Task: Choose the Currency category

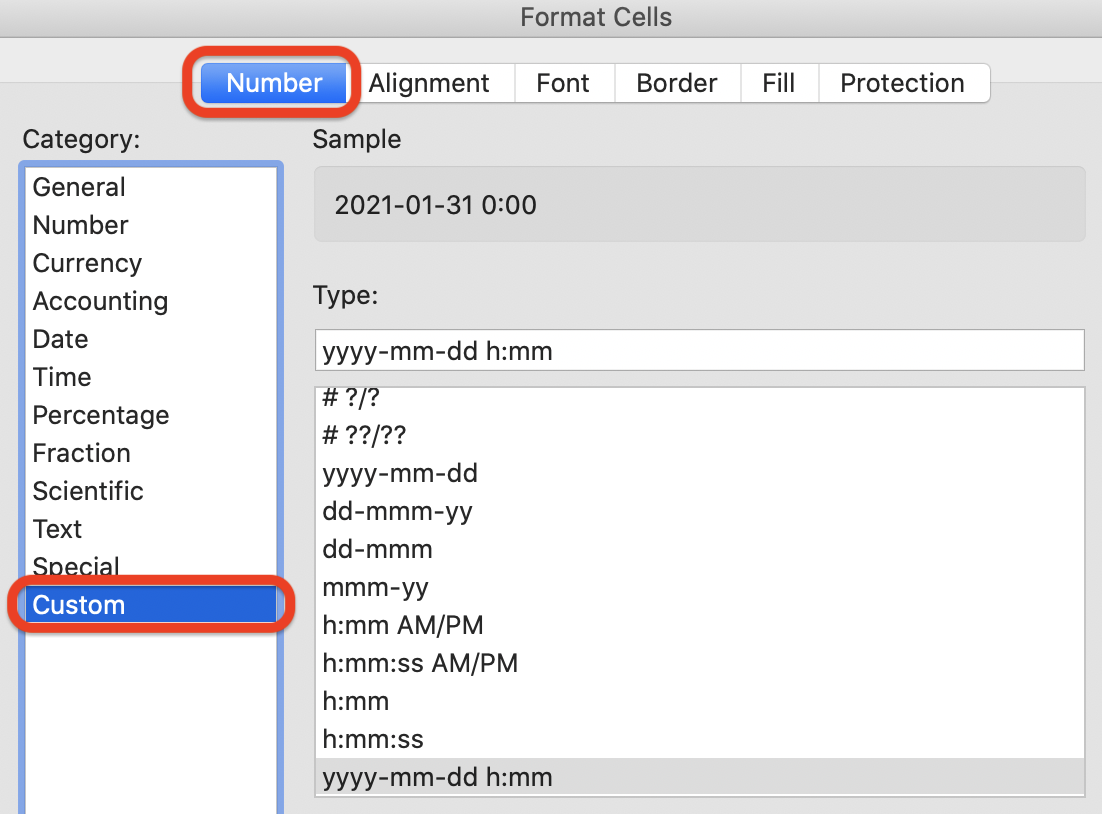Action: [x=87, y=263]
